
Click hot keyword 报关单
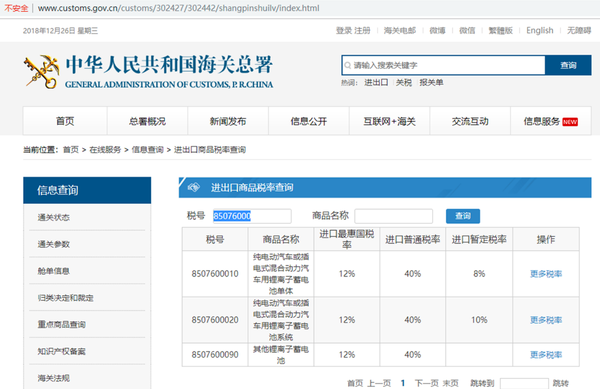click(x=431, y=83)
